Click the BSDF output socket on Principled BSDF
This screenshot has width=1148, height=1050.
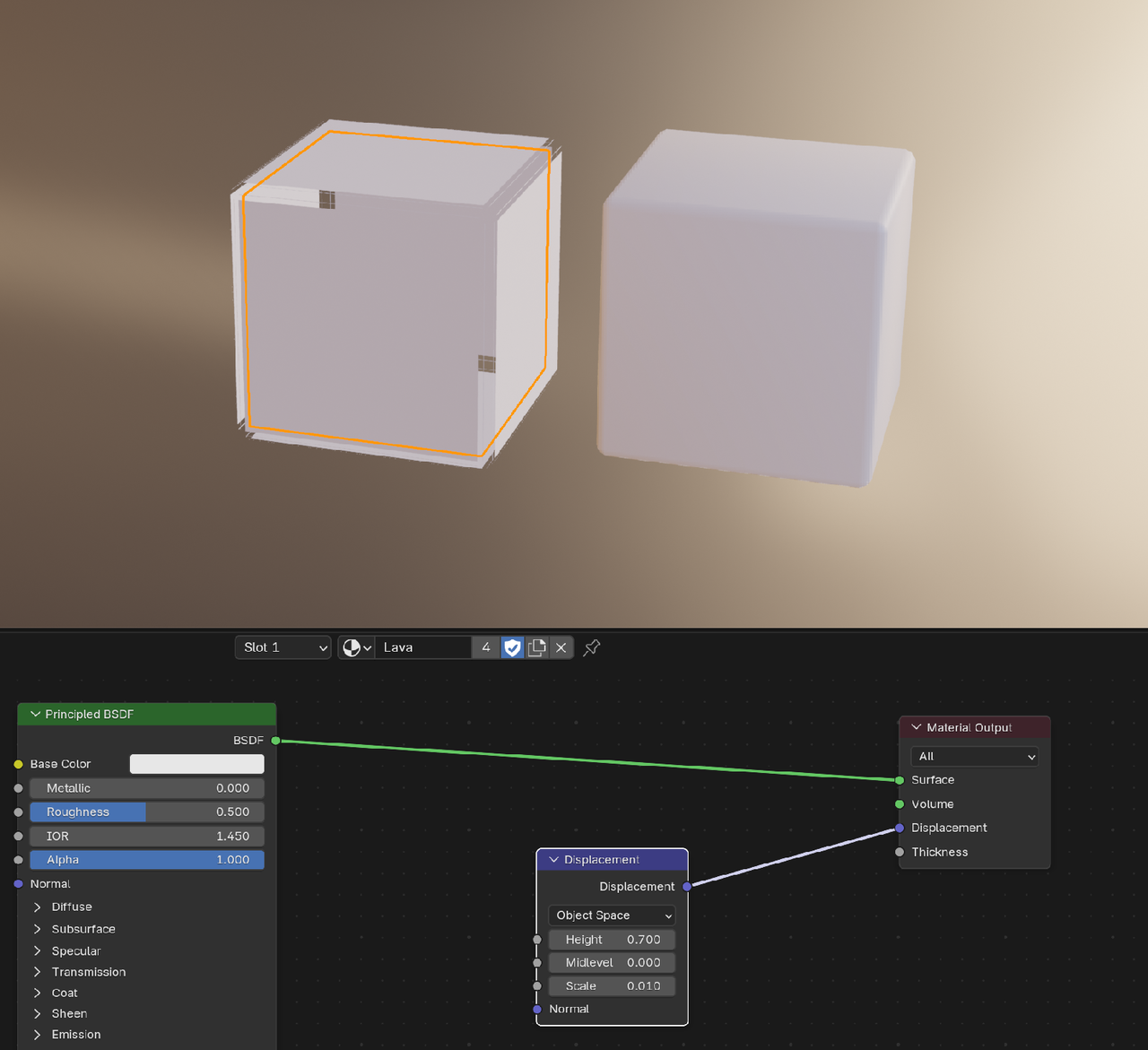tap(275, 740)
